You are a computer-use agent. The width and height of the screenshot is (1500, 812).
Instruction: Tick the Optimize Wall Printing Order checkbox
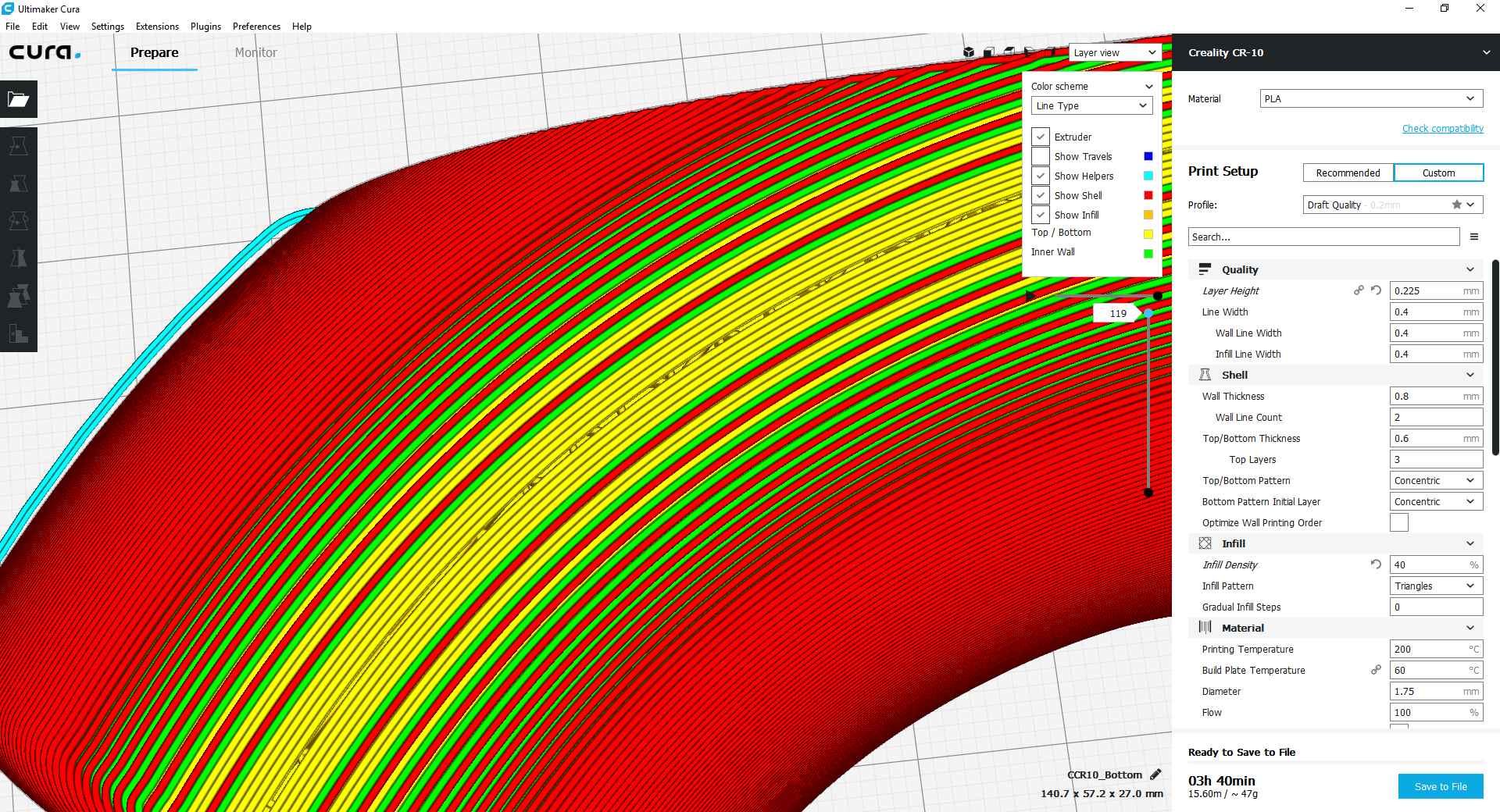pos(1399,522)
